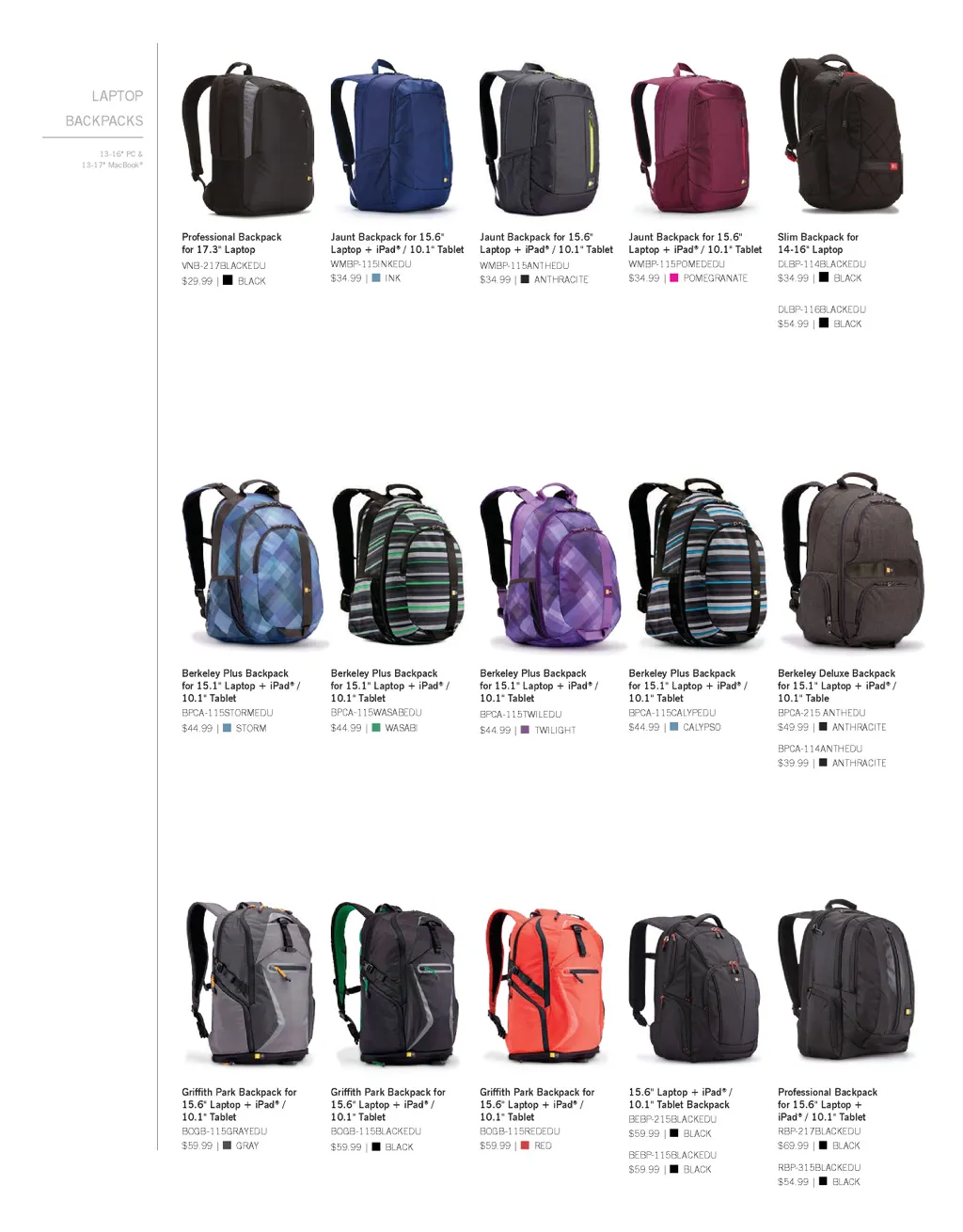This screenshot has height=1232, width=963.
Task: Click the Berkeley Deluxe Backpack title text
Action: 836,673
